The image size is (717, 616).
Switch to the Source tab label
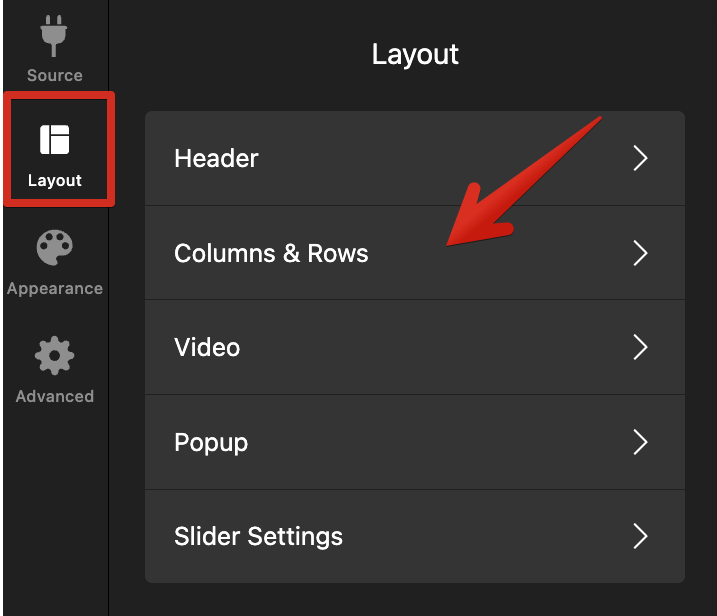pos(54,75)
